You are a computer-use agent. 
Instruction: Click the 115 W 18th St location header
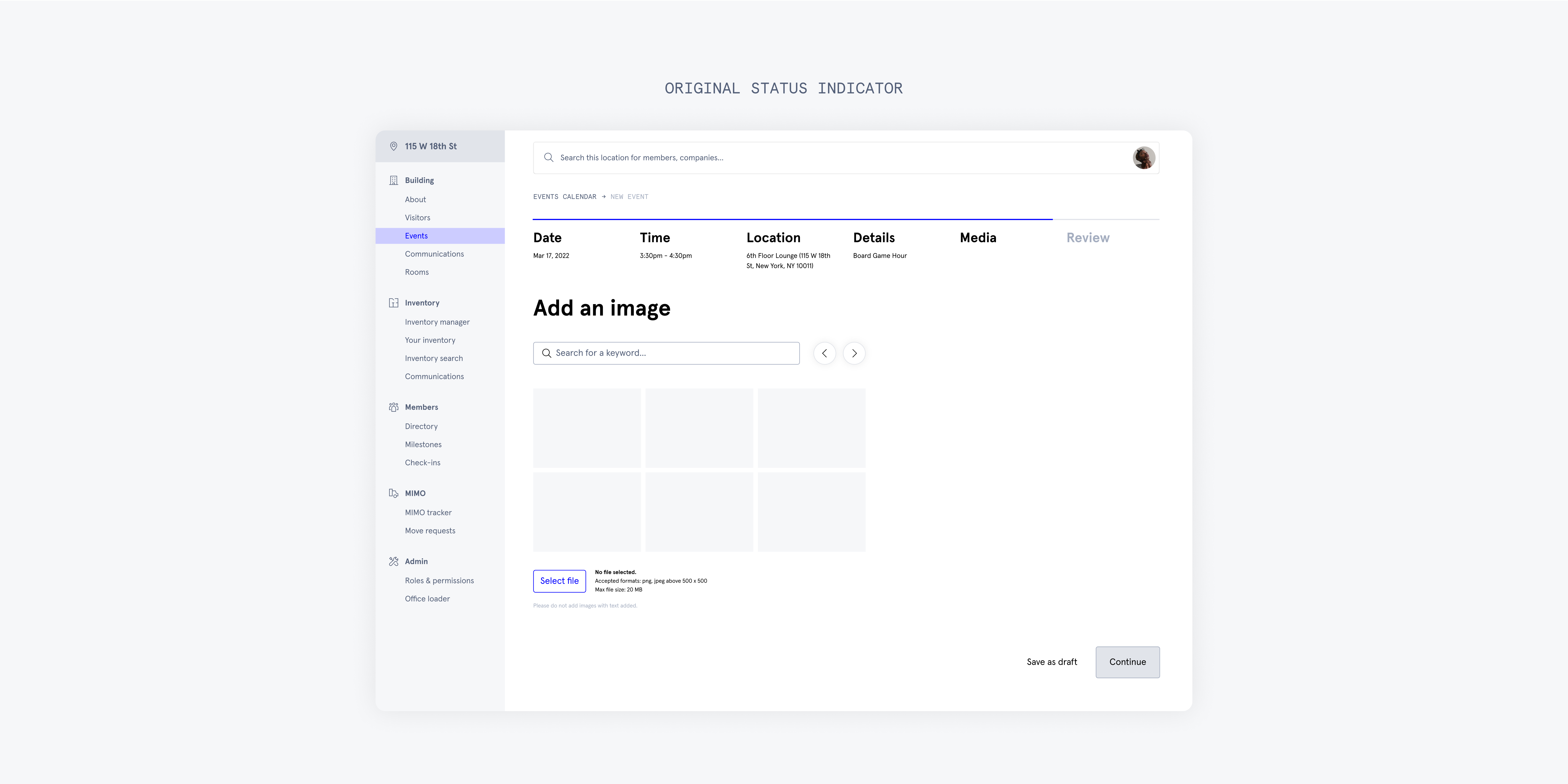(440, 146)
